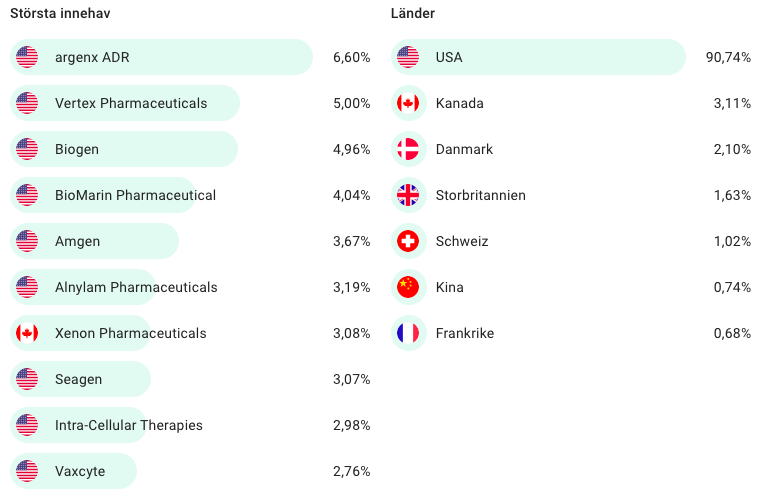Click the US flag beside Biogen
763x500 pixels.
click(x=27, y=149)
